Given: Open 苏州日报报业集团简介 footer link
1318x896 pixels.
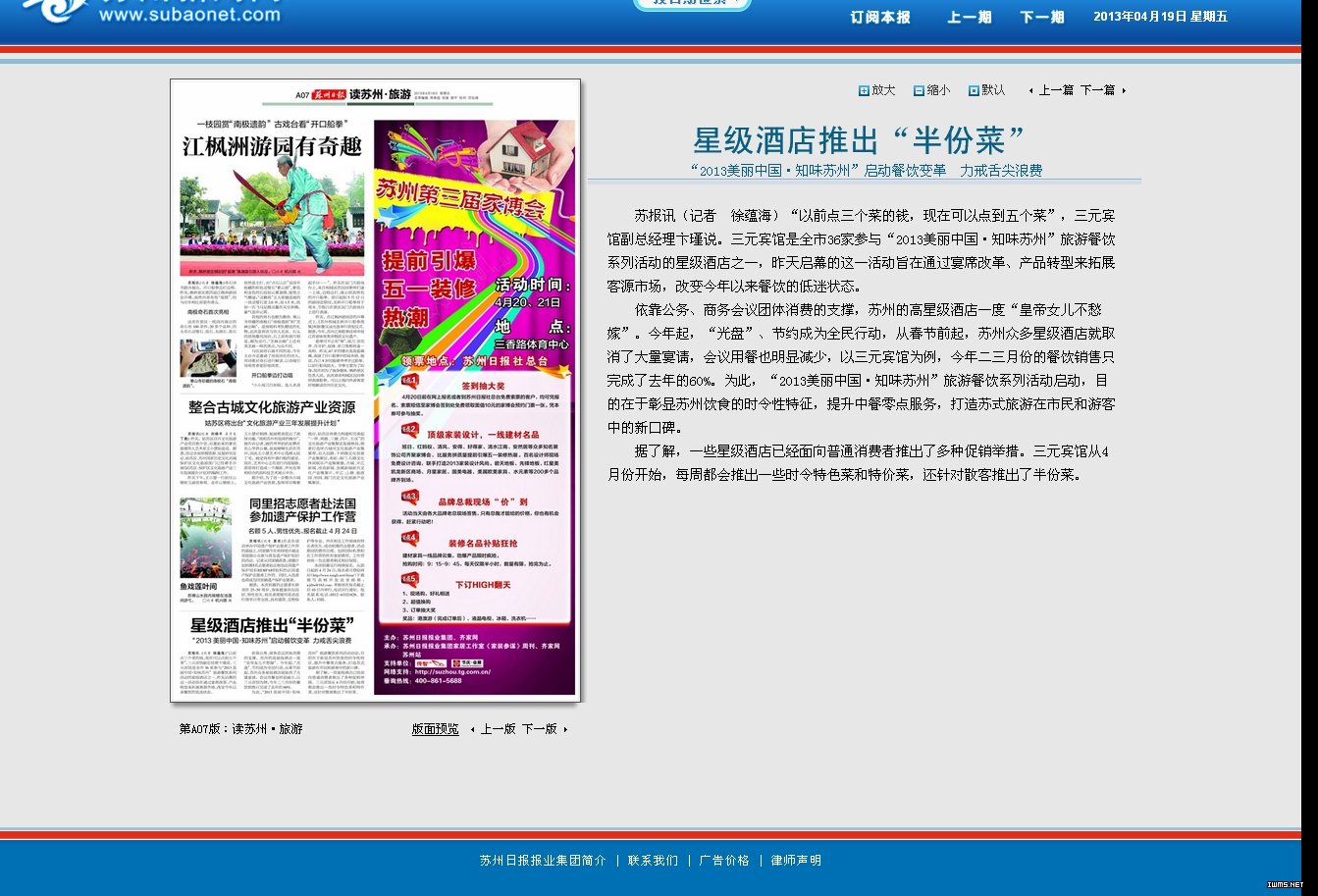Looking at the screenshot, I should tap(543, 861).
